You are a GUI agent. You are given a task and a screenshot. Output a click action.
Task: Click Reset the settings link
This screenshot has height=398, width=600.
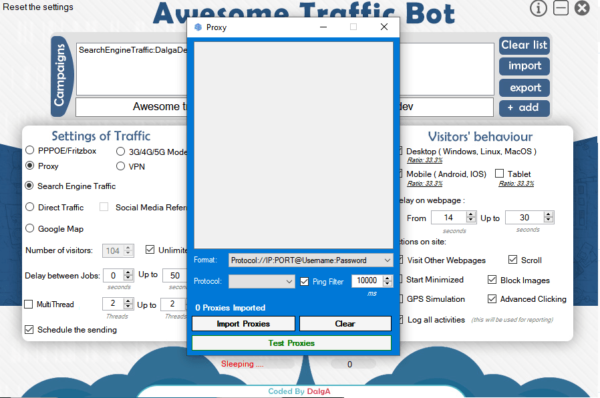(x=38, y=7)
